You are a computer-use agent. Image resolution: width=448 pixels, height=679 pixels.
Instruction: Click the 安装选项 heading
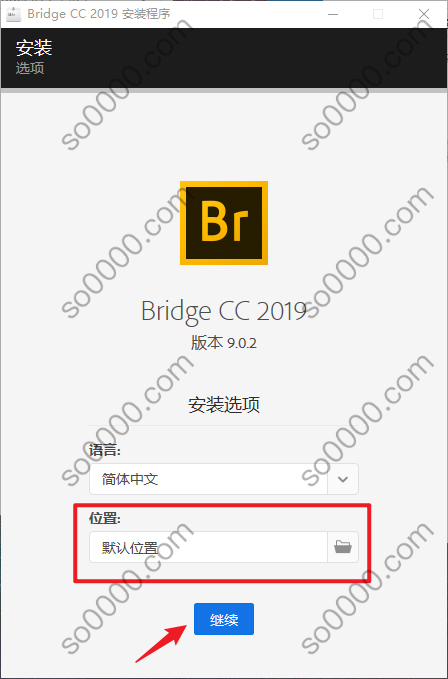(224, 405)
